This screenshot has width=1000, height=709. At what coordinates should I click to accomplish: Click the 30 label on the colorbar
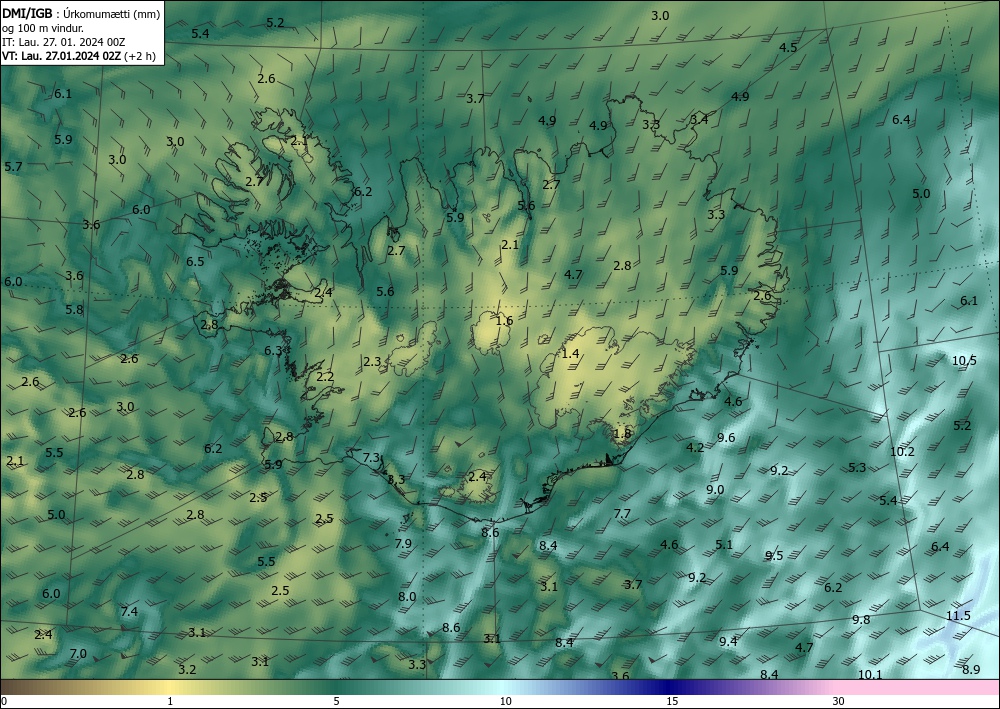[838, 701]
